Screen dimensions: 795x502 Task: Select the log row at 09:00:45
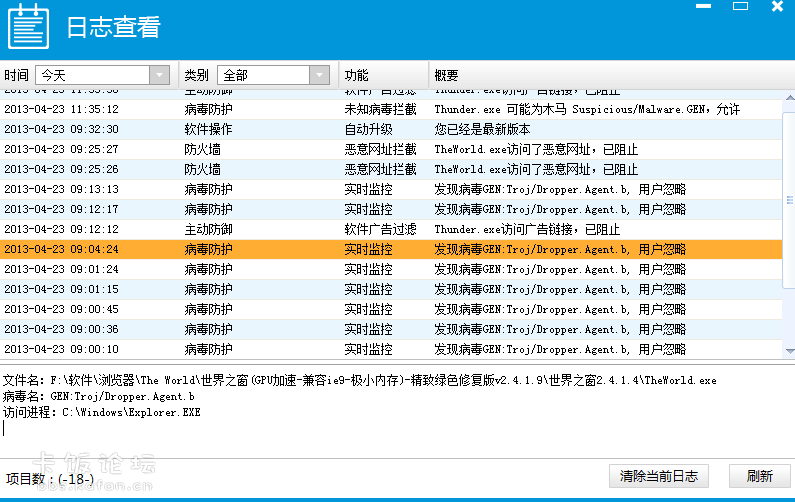391,309
